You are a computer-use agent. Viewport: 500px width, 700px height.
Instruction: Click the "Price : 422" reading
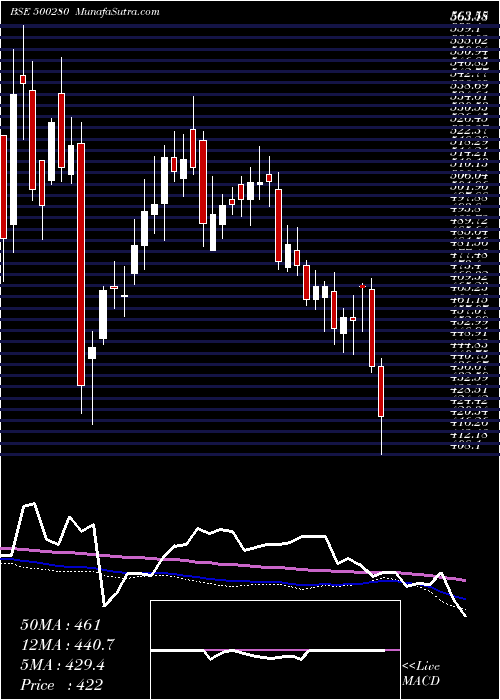61,685
